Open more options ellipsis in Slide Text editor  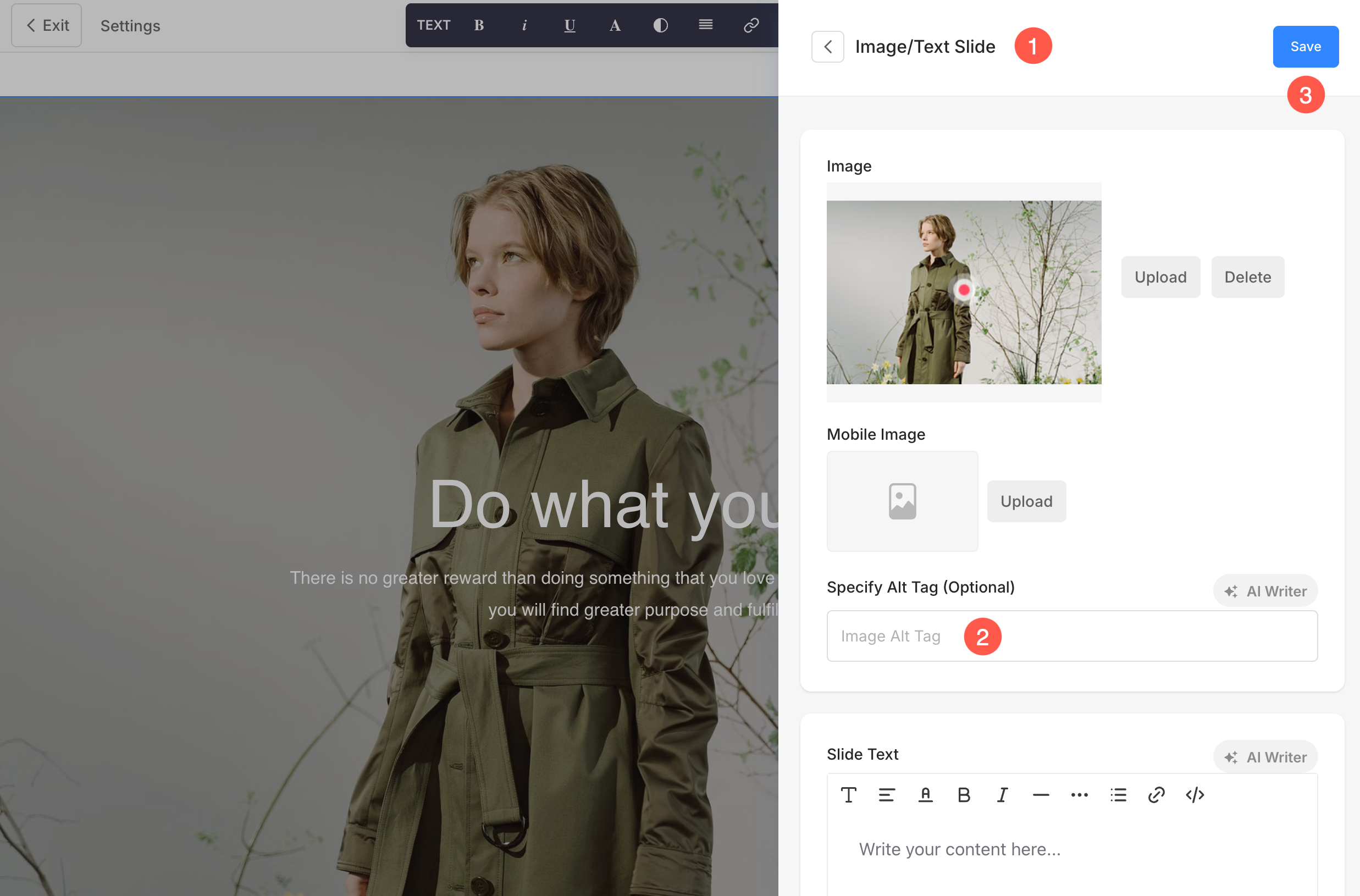point(1079,795)
